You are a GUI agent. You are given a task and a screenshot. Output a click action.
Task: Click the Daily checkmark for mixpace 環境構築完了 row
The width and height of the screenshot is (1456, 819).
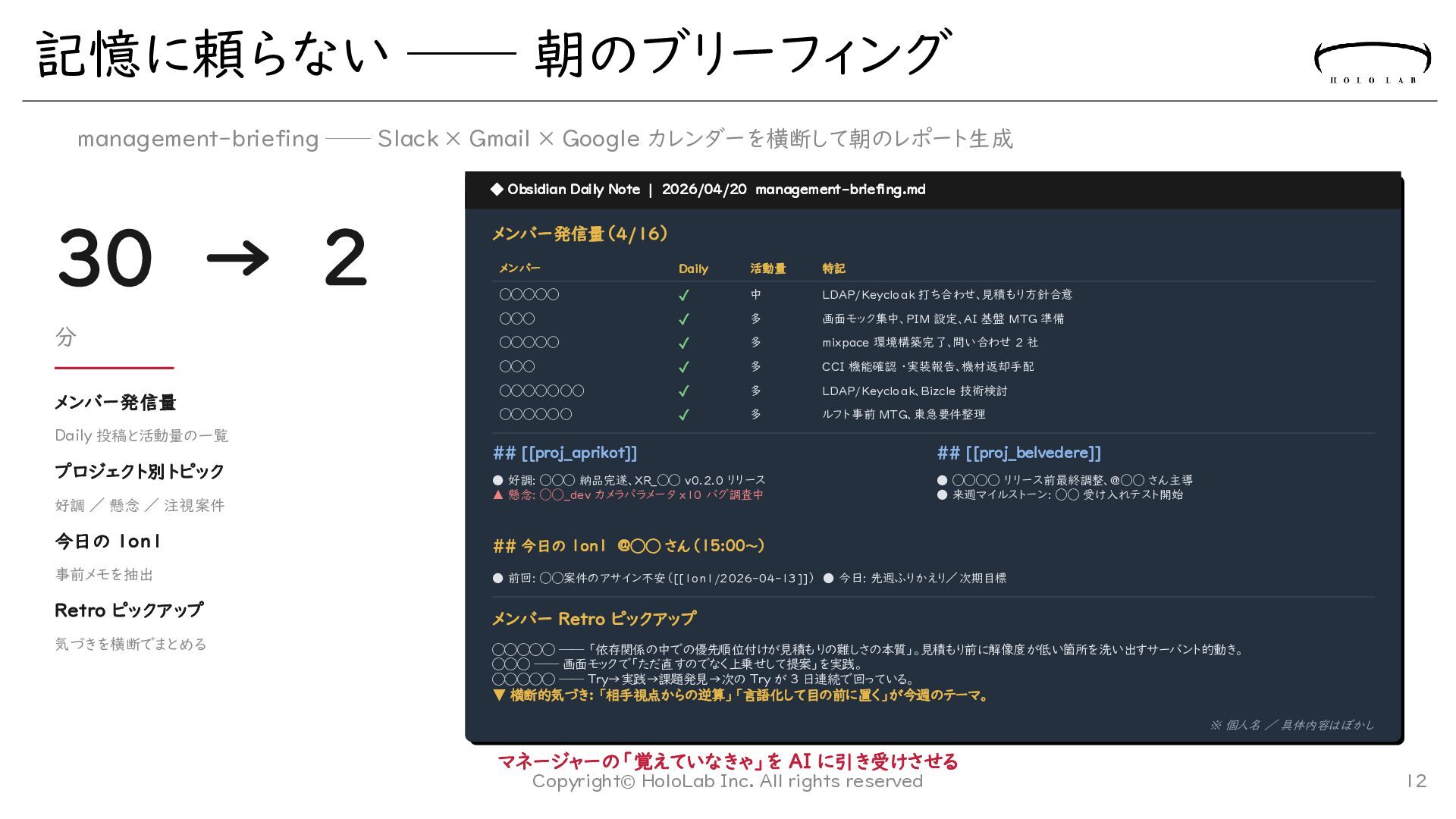click(x=683, y=343)
